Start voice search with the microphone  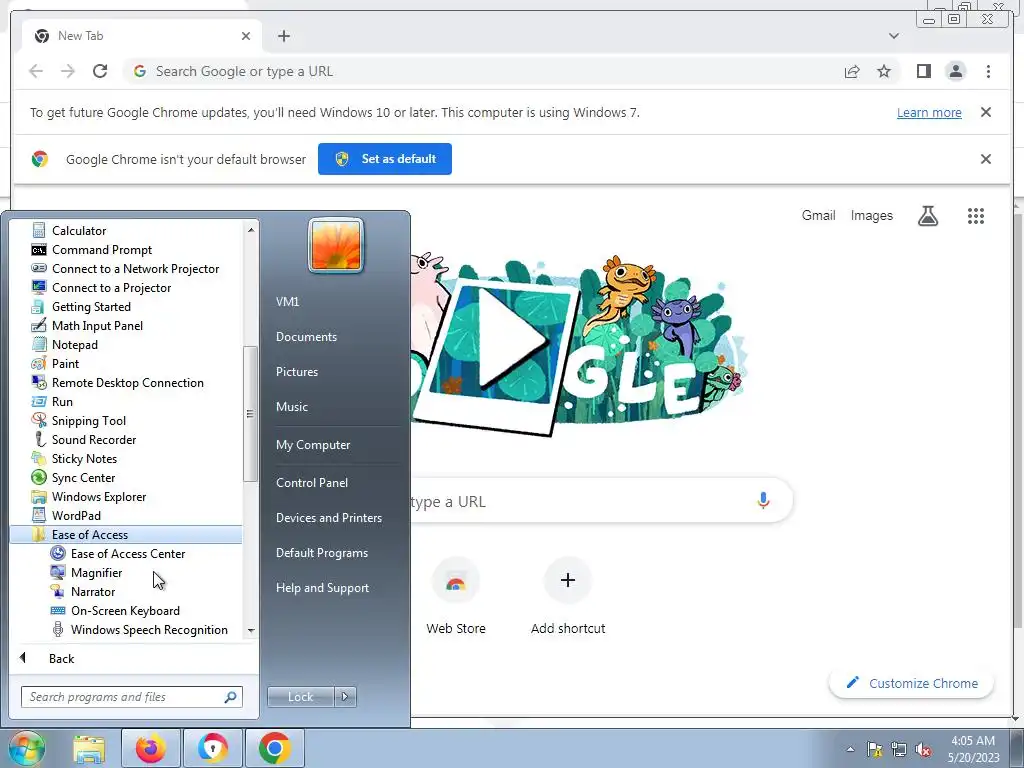pyautogui.click(x=763, y=501)
